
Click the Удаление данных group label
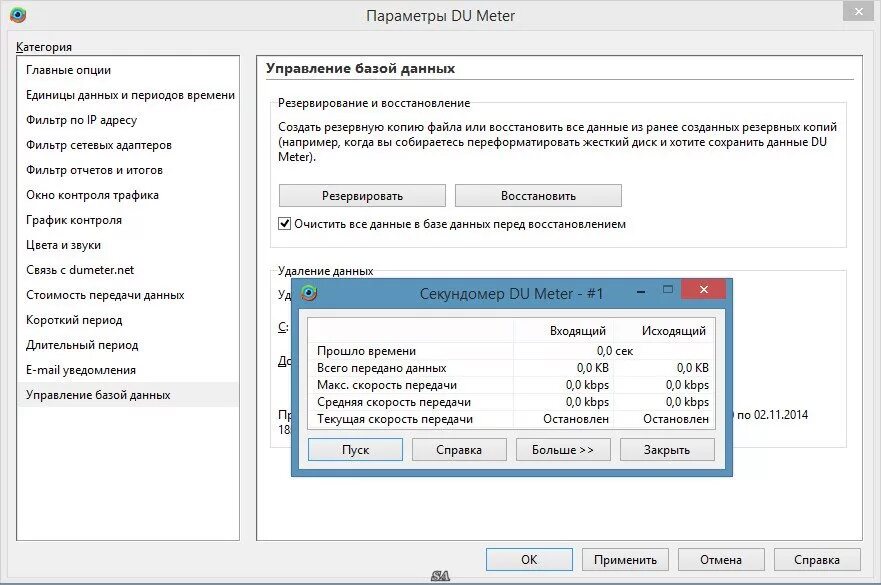pos(325,271)
